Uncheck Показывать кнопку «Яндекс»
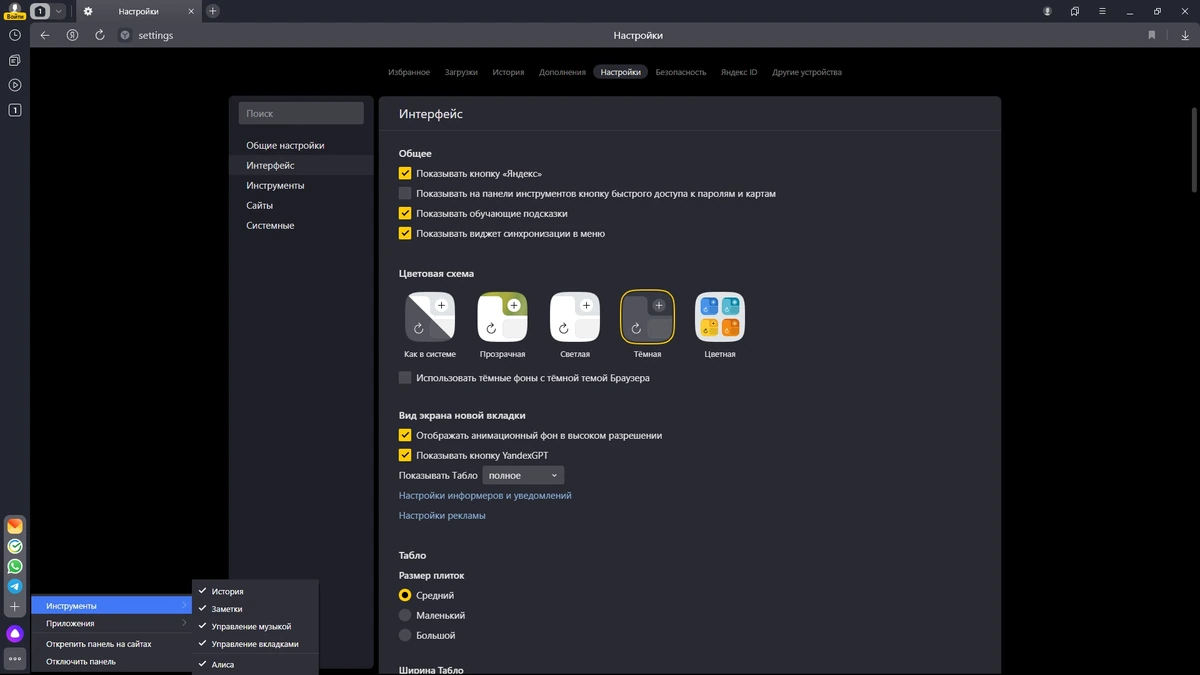 (x=405, y=173)
